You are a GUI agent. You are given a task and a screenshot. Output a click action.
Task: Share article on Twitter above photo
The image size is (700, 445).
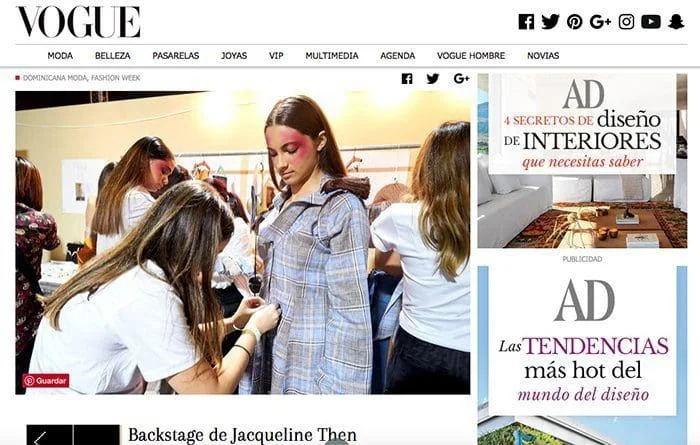coord(433,79)
